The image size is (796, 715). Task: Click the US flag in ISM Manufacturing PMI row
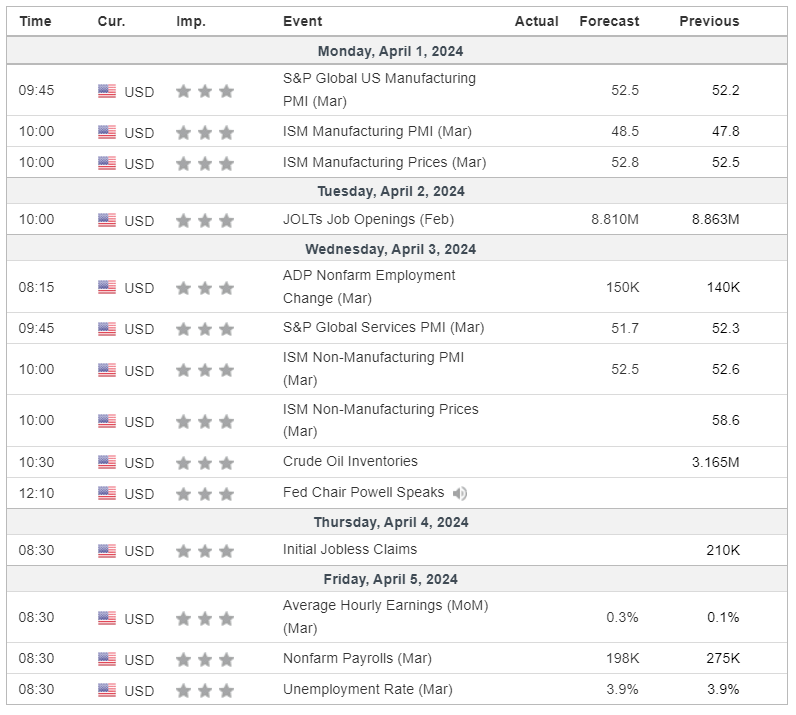[x=107, y=132]
